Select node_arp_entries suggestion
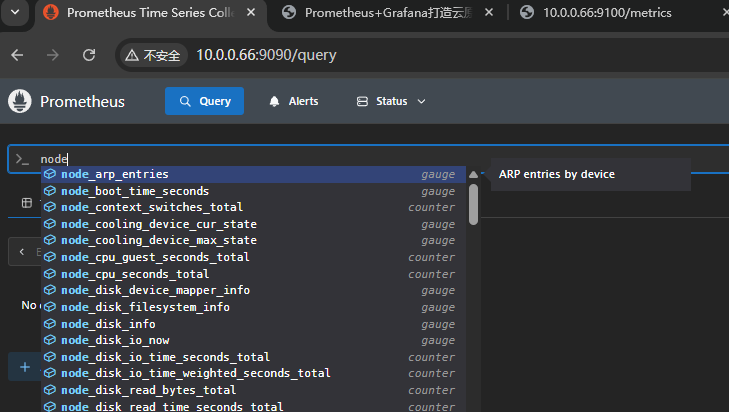Viewport: 729px width, 412px height. pyautogui.click(x=253, y=174)
